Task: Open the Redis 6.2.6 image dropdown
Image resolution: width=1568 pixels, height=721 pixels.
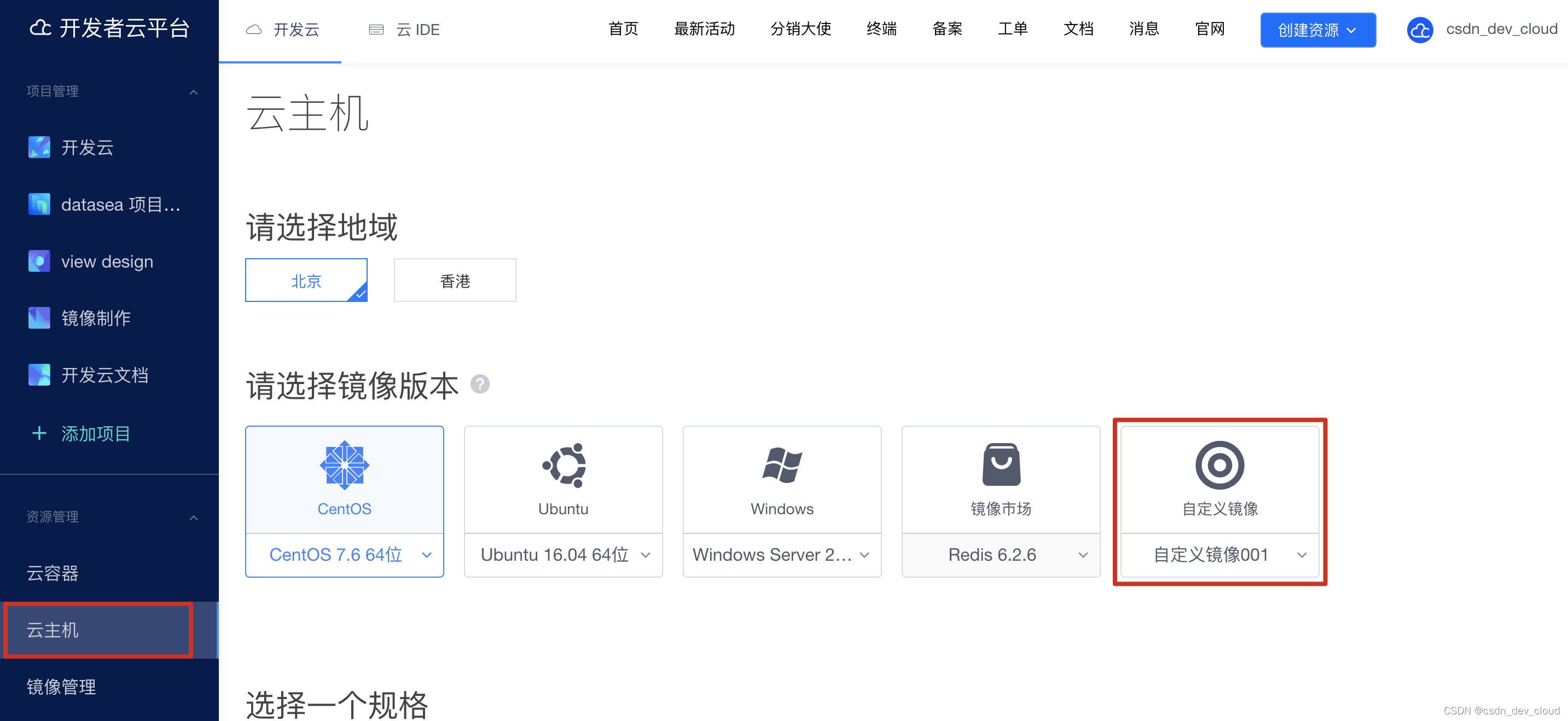Action: click(1001, 555)
